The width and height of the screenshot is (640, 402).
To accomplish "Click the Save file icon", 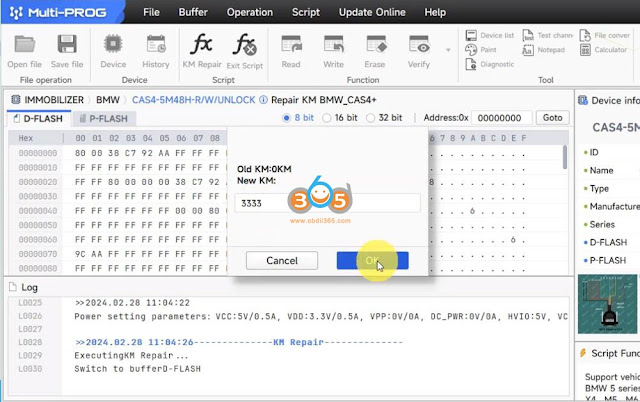I will [67, 44].
